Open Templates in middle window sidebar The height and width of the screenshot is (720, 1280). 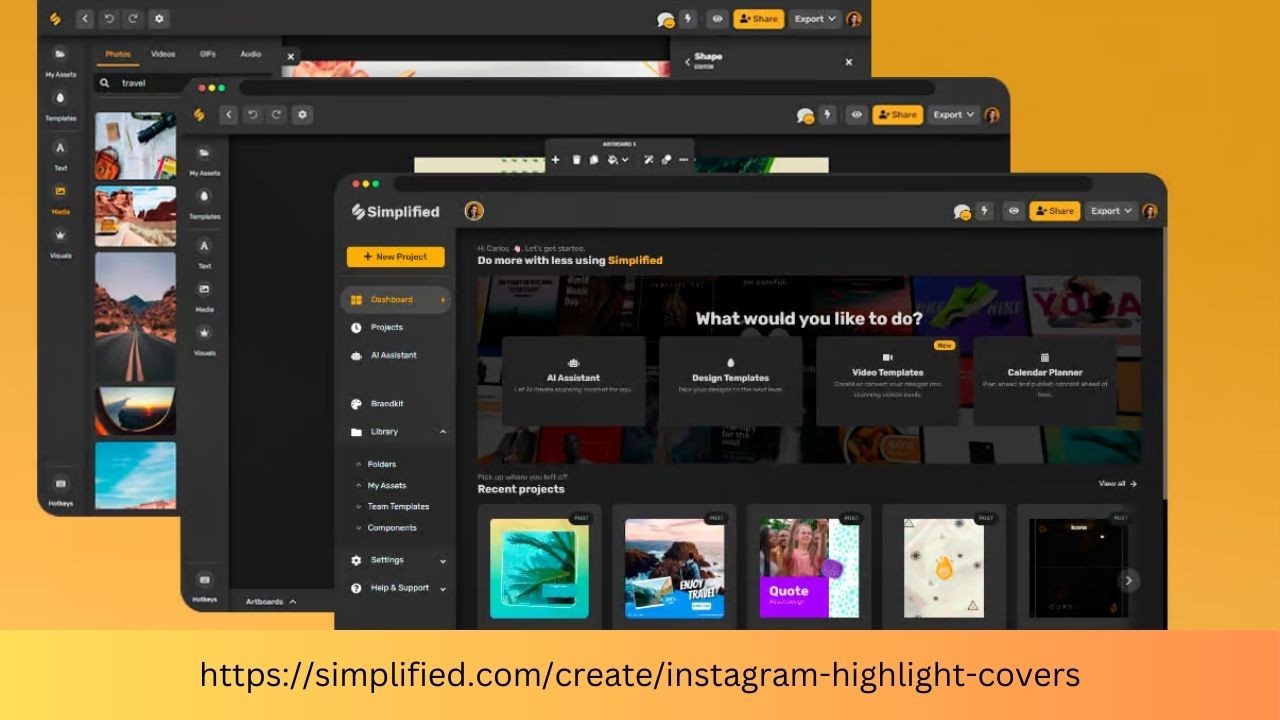click(204, 203)
